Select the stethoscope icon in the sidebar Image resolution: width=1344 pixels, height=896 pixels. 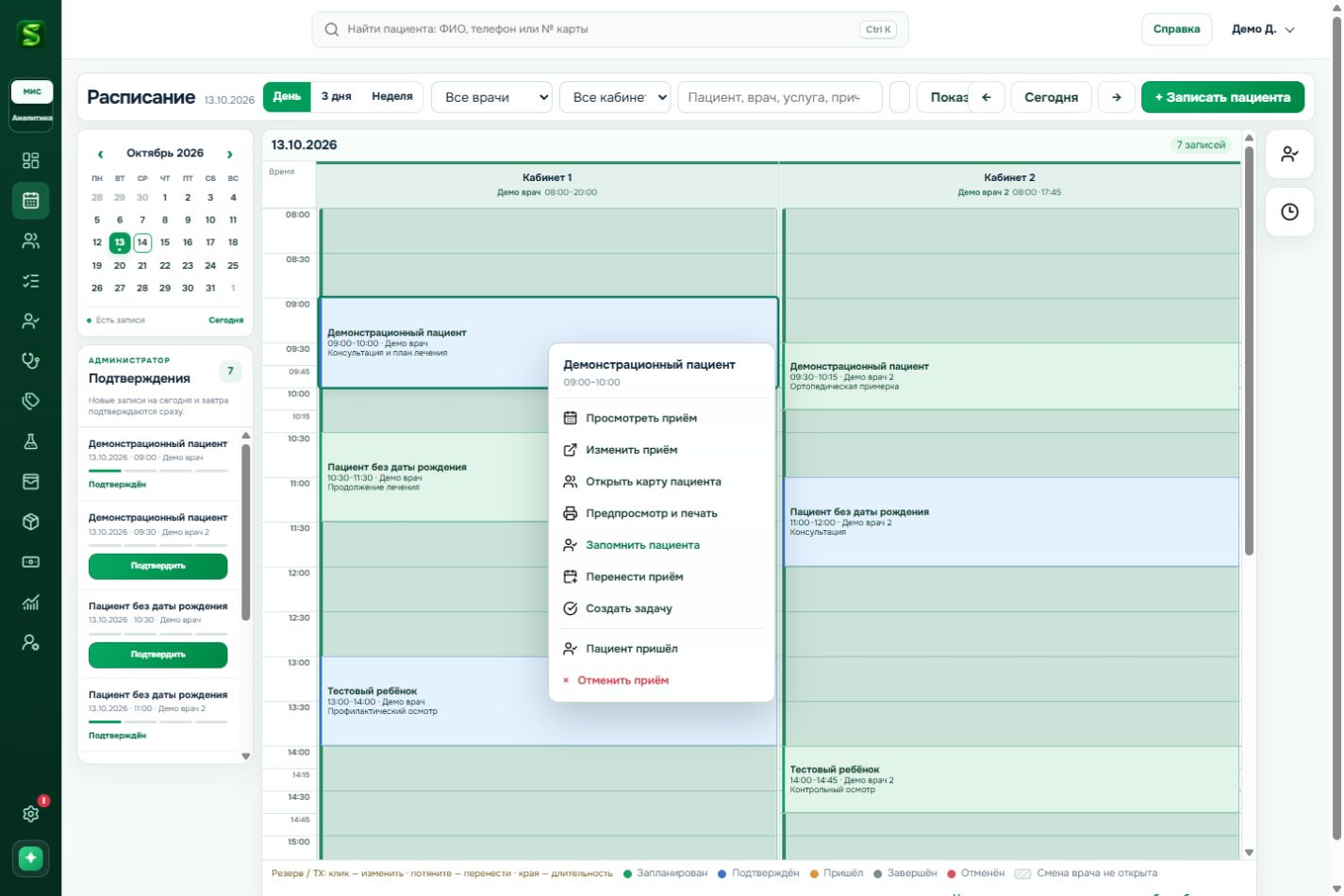pyautogui.click(x=31, y=360)
